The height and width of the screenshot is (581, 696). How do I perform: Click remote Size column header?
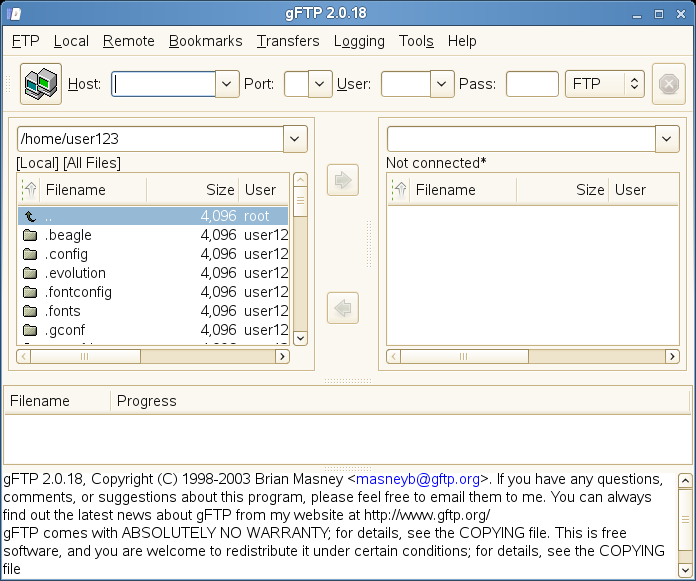(x=562, y=190)
